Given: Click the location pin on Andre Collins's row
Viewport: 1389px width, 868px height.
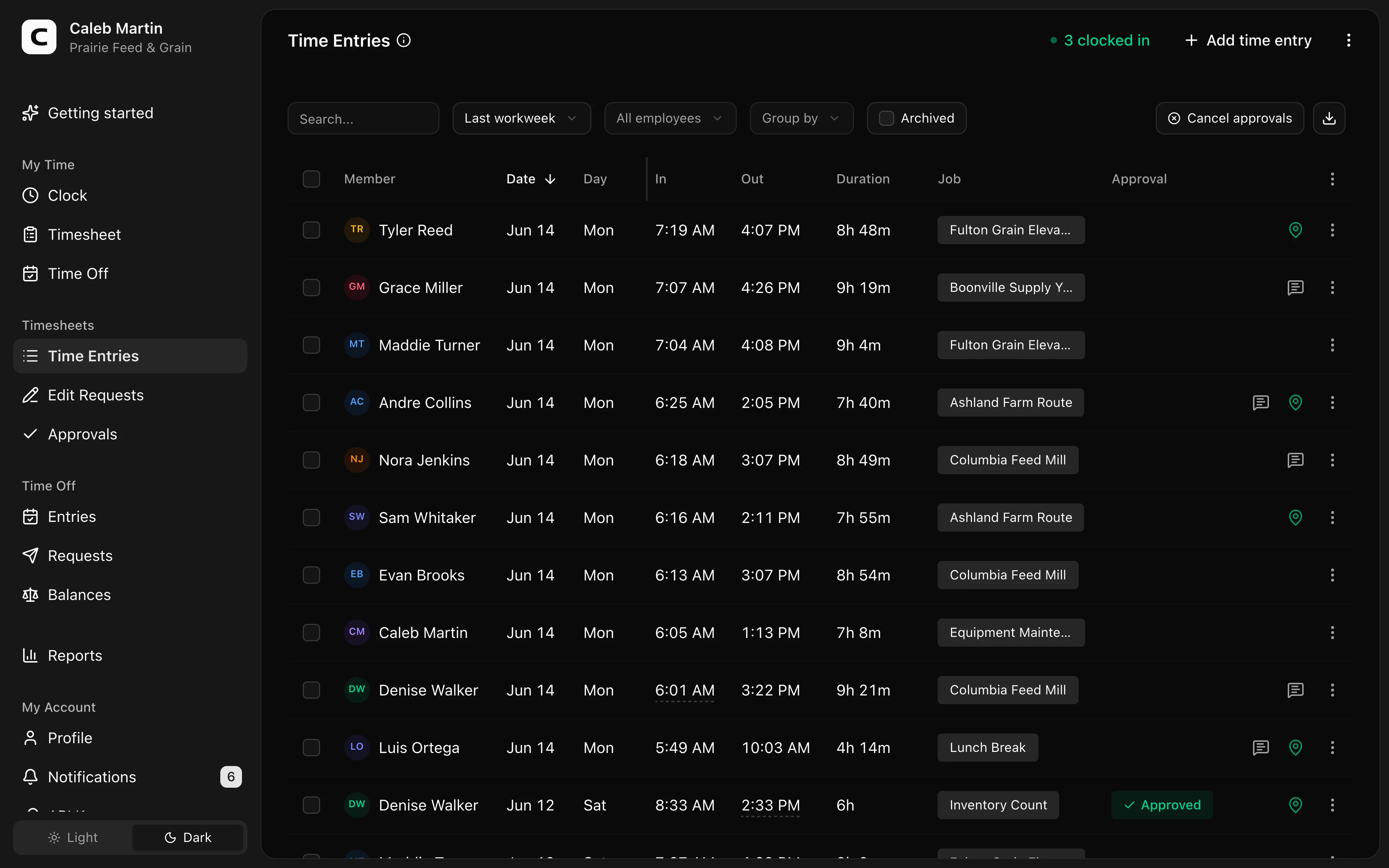Looking at the screenshot, I should pos(1295,403).
